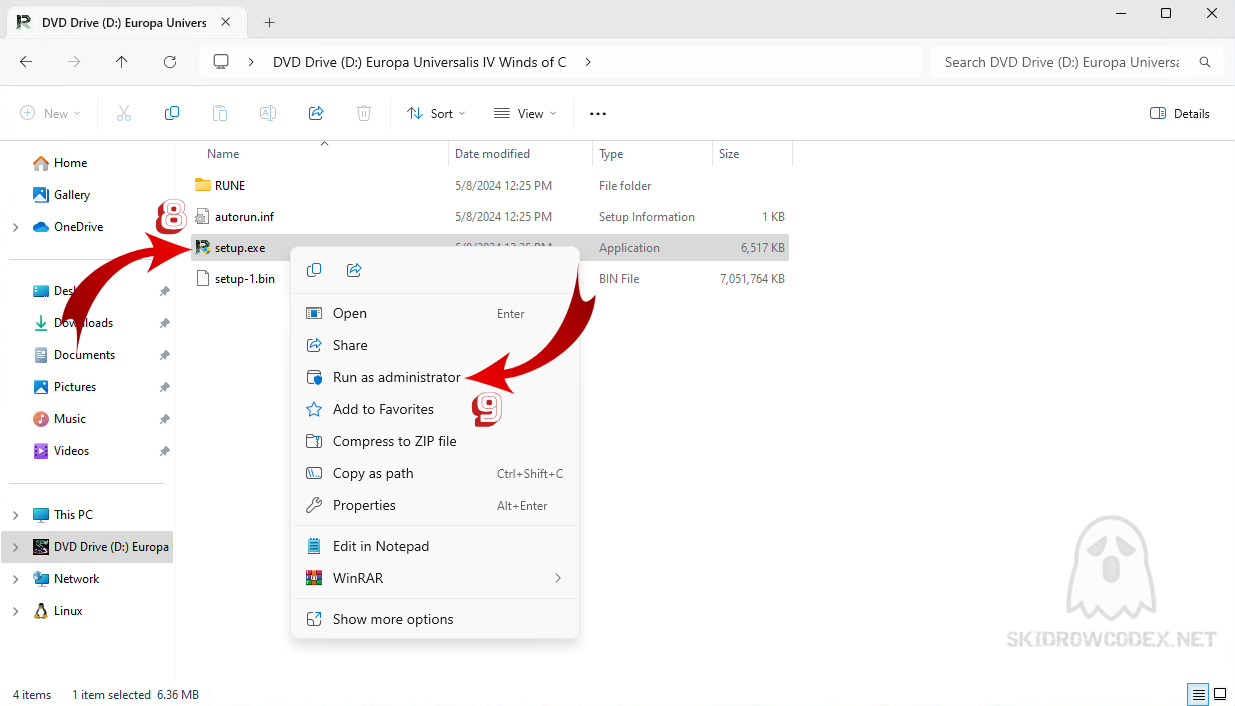Select the autorun.inf file icon

point(203,216)
